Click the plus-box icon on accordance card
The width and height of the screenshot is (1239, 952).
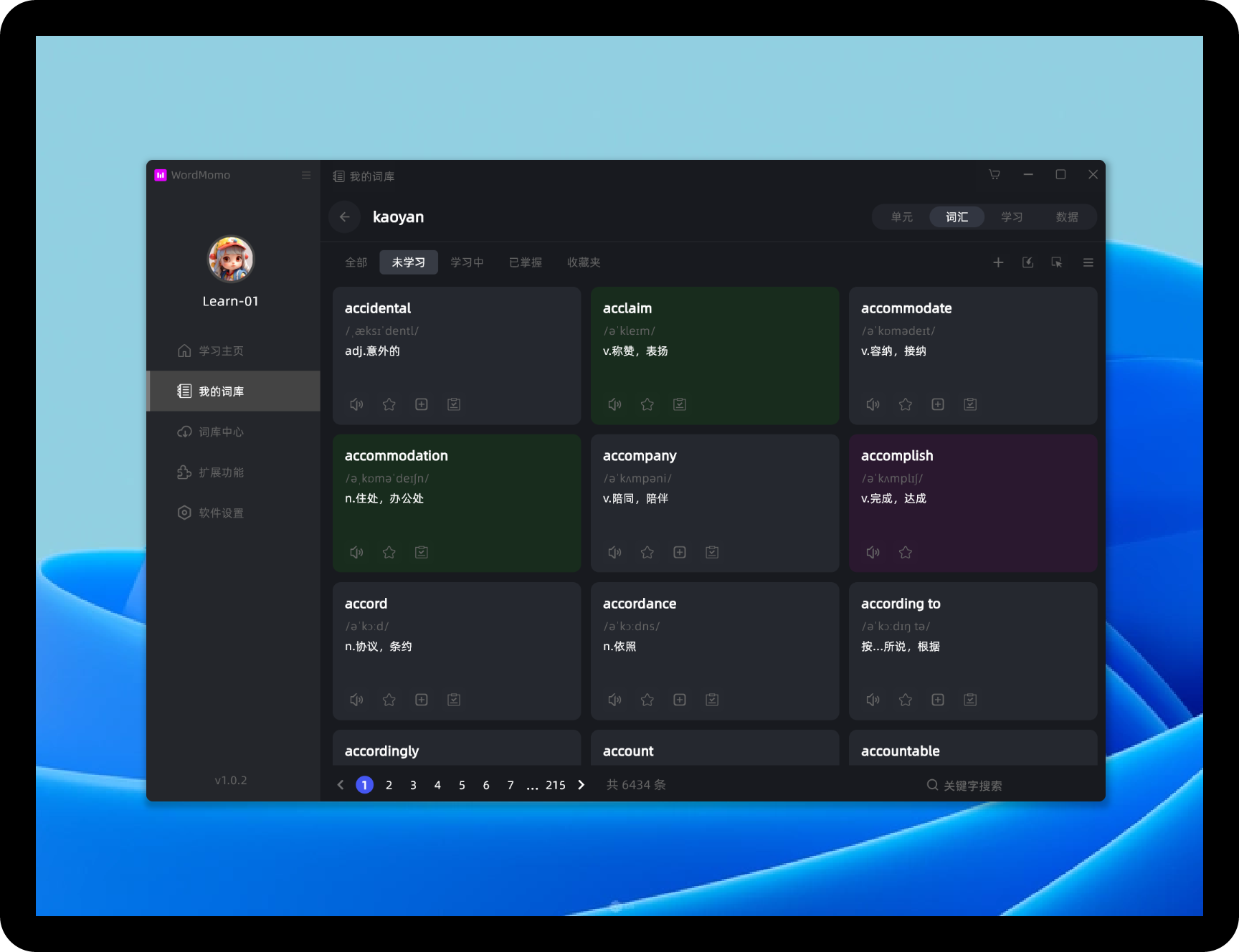[680, 700]
